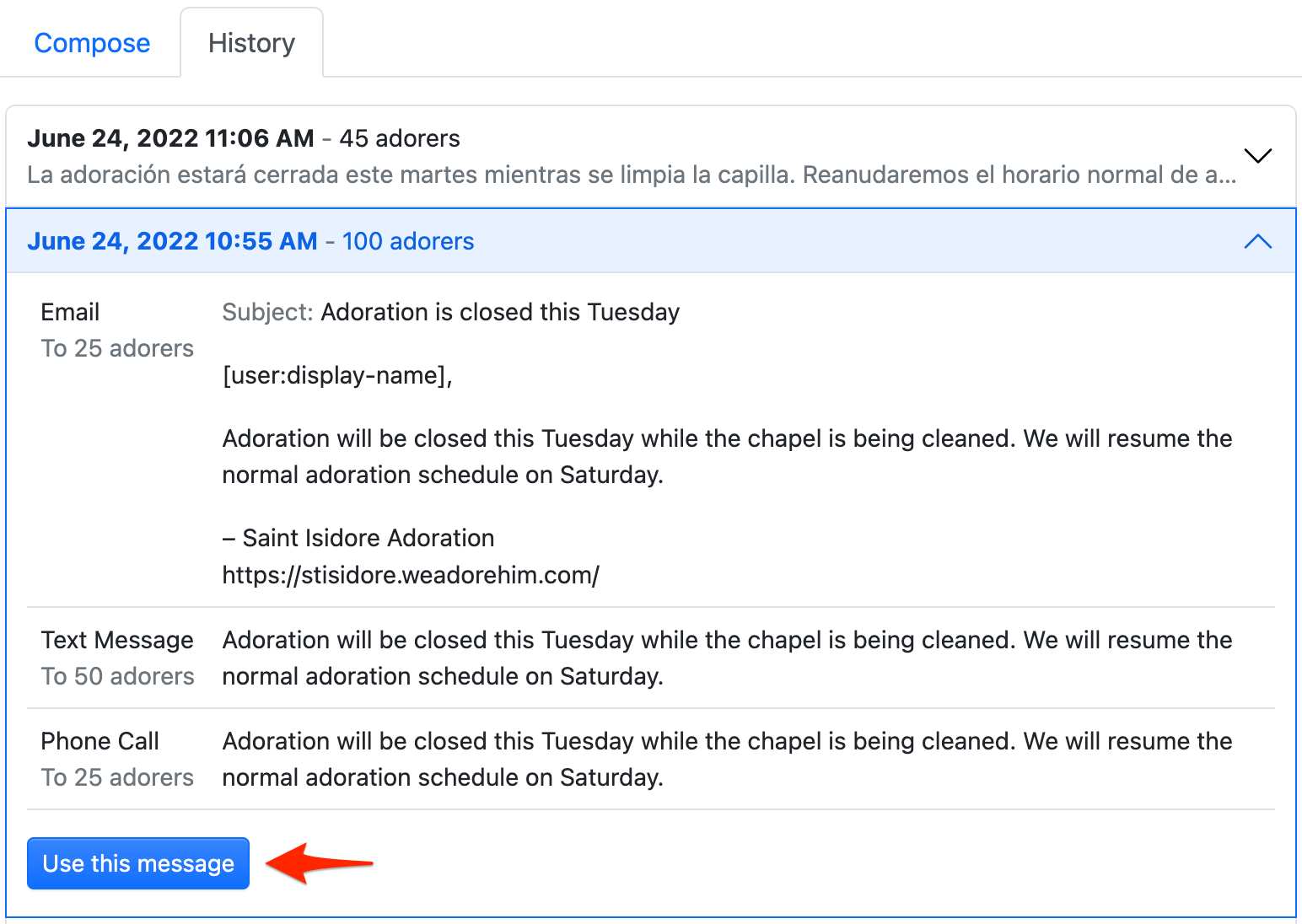Click To 25 adorers under Phone Call

tap(117, 777)
